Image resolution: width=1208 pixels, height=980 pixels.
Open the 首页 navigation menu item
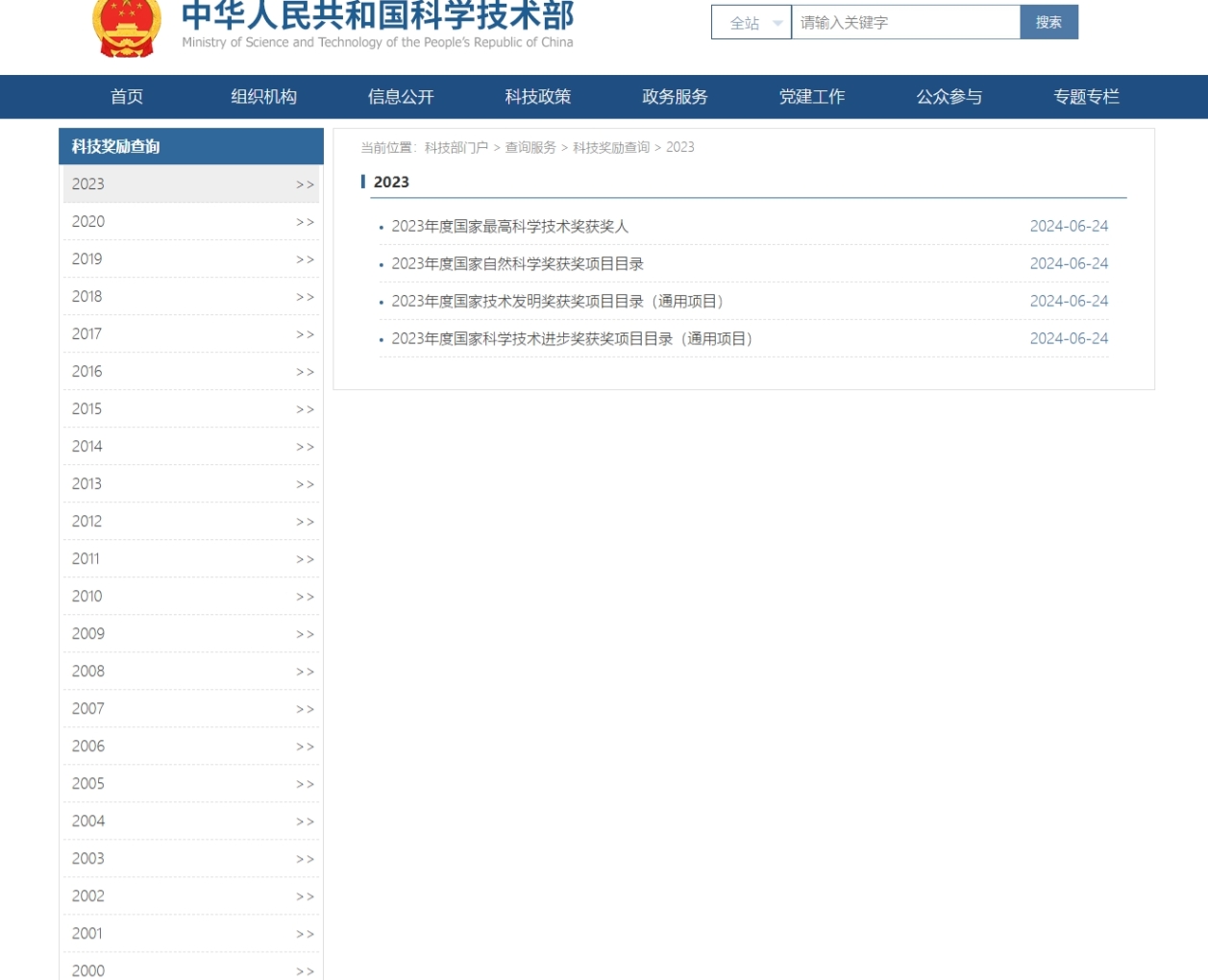coord(127,97)
